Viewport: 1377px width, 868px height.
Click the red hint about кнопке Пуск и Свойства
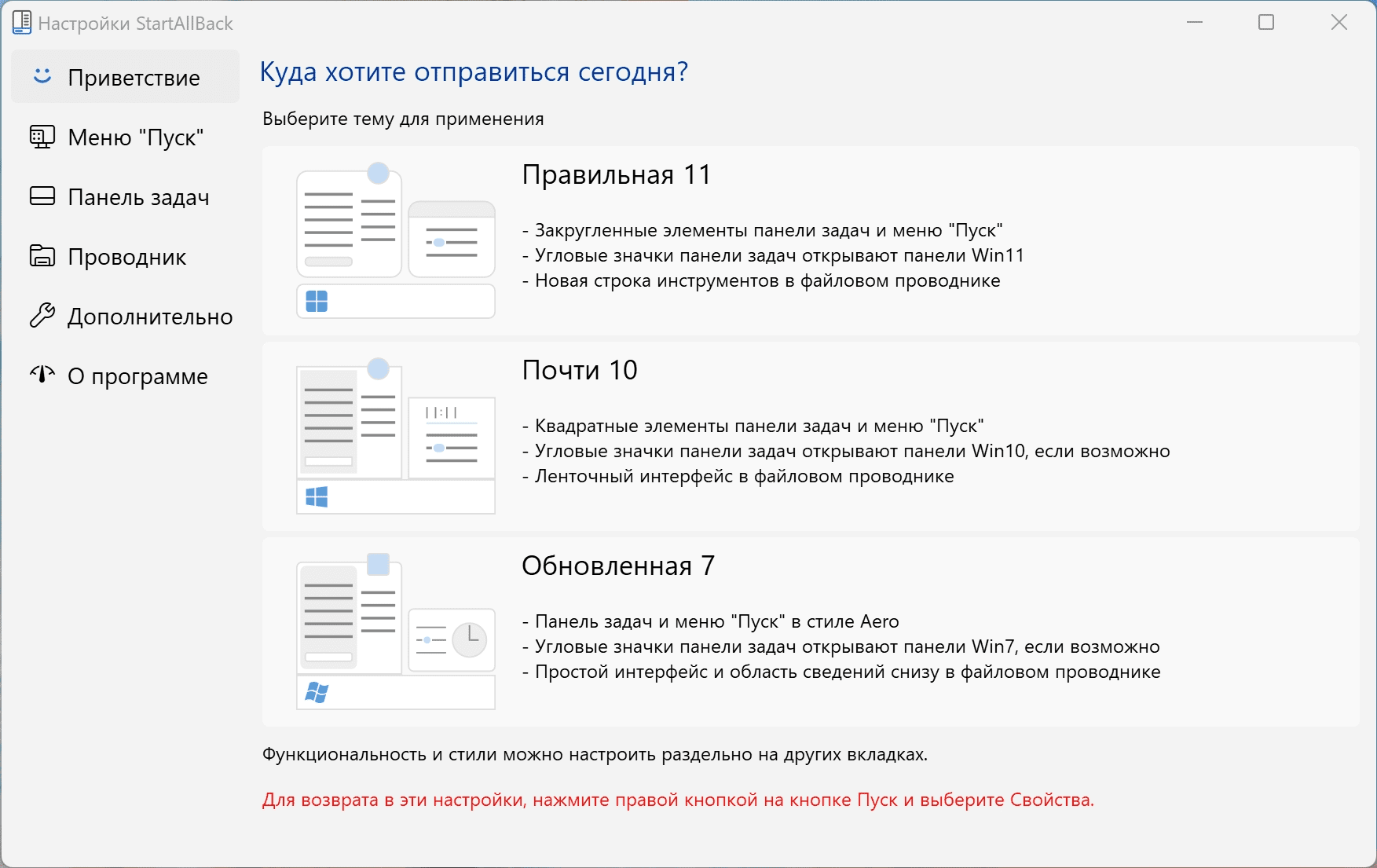[x=678, y=800]
